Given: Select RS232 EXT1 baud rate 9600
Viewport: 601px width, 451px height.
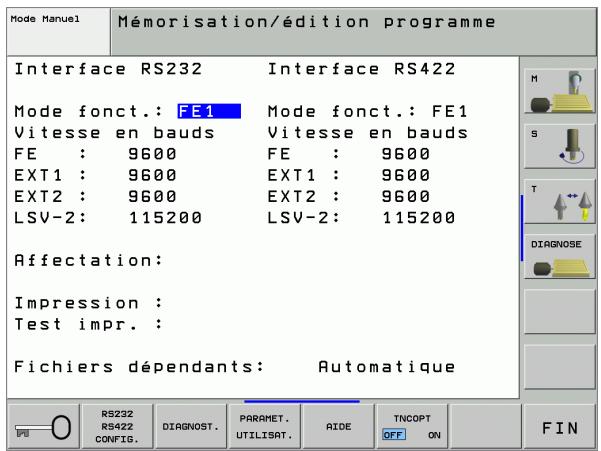Looking at the screenshot, I should click(152, 175).
